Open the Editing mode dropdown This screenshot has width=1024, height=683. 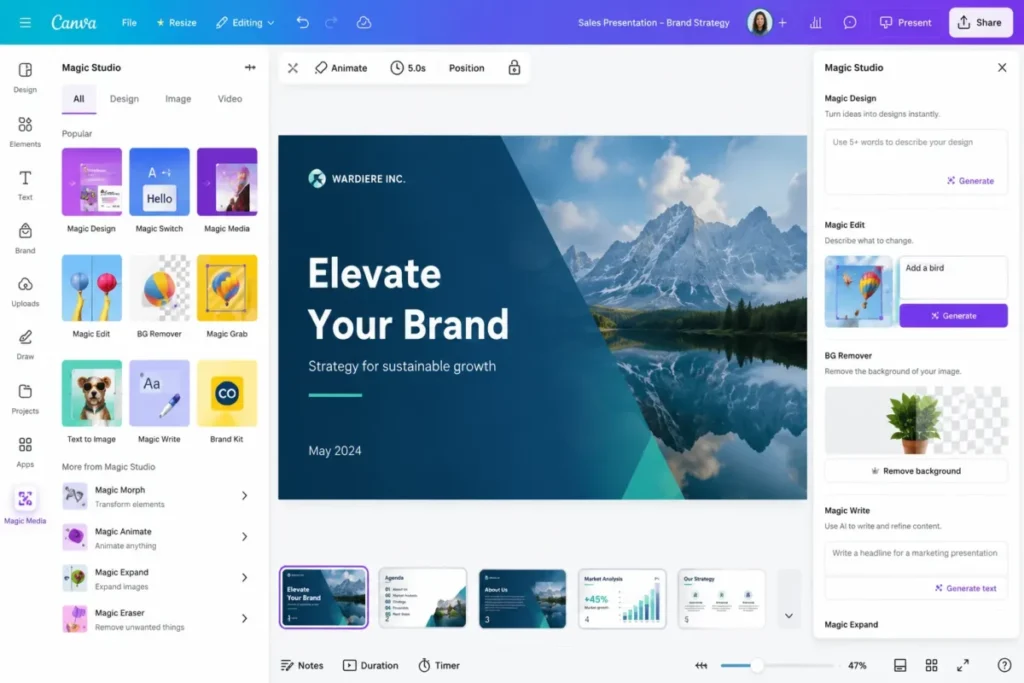pyautogui.click(x=245, y=23)
